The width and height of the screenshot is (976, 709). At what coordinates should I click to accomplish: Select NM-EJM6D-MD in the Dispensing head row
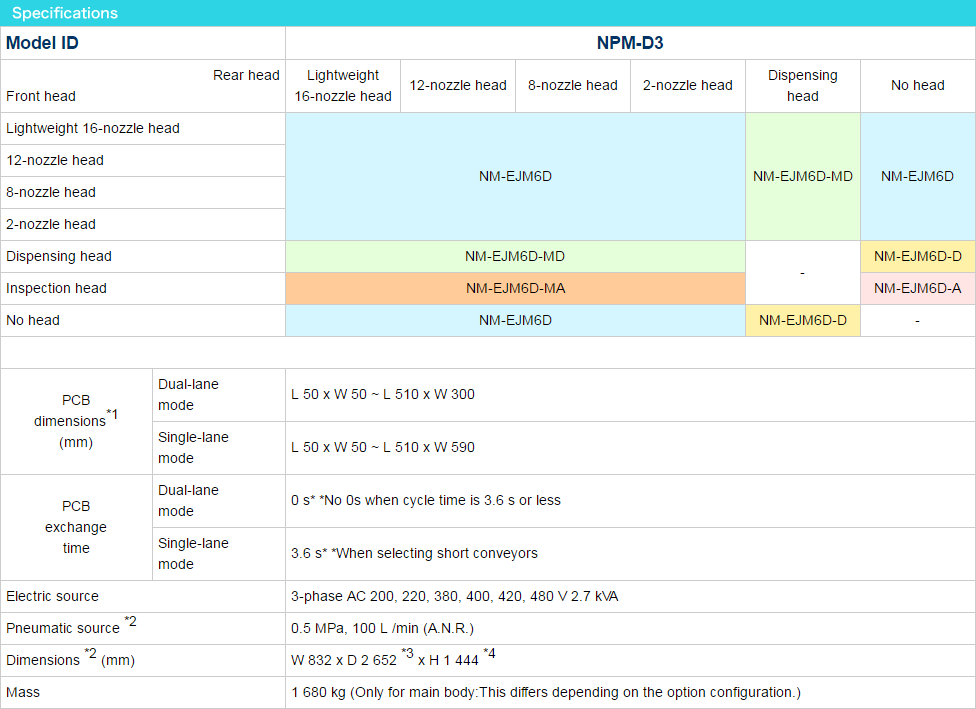515,256
